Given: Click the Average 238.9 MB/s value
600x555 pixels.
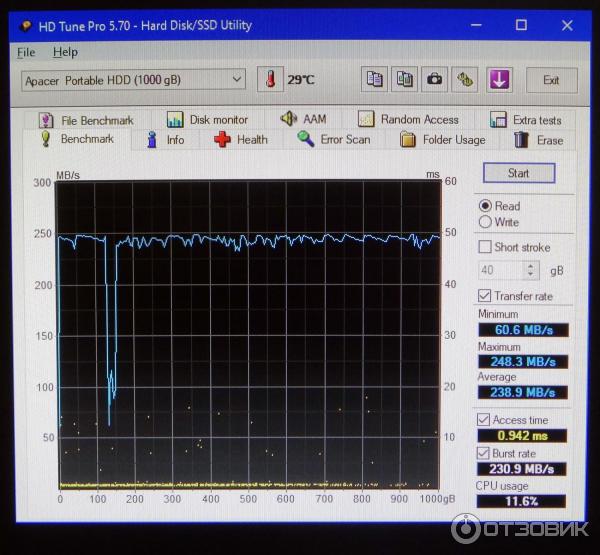Looking at the screenshot, I should click(522, 392).
